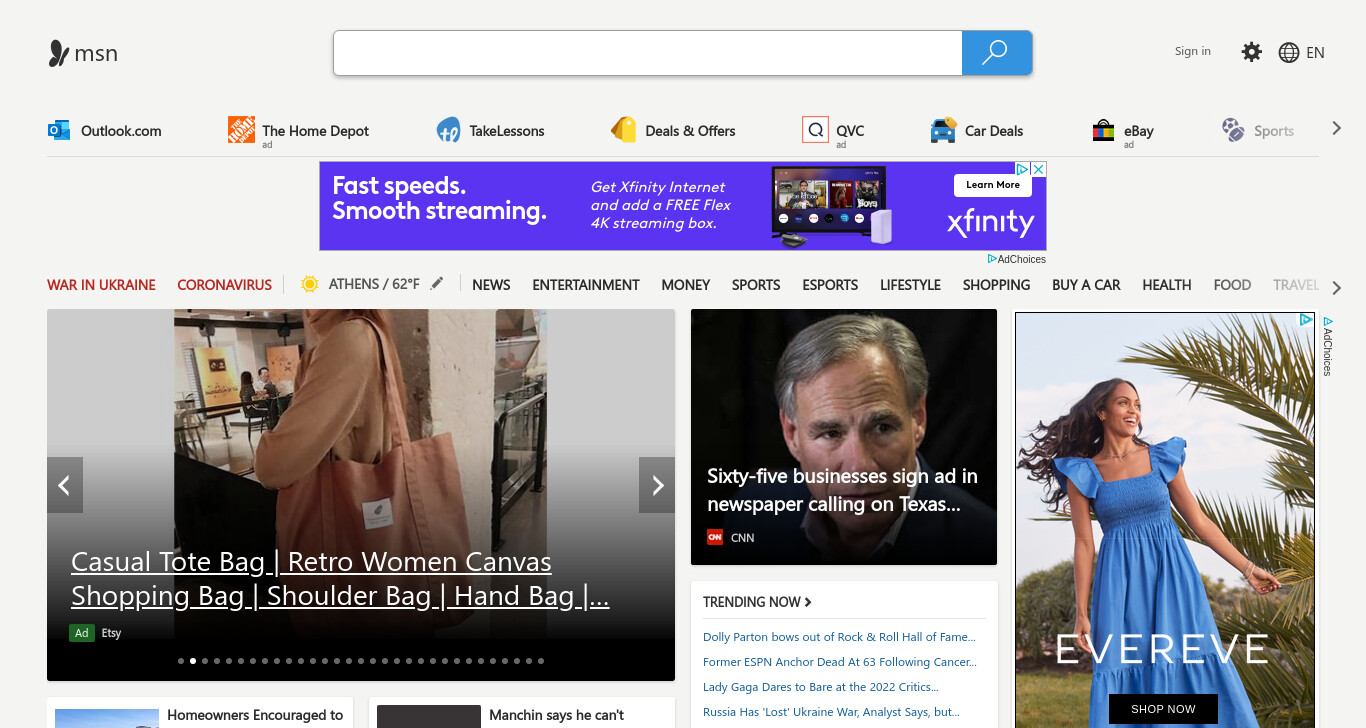This screenshot has width=1366, height=728.
Task: Open settings gear icon
Action: (x=1252, y=52)
